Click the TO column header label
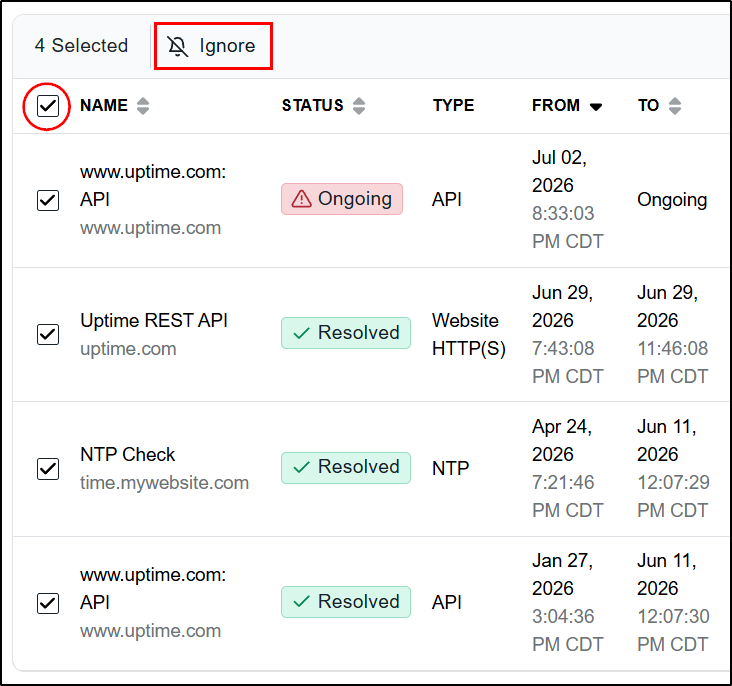The image size is (732, 686). pos(648,106)
